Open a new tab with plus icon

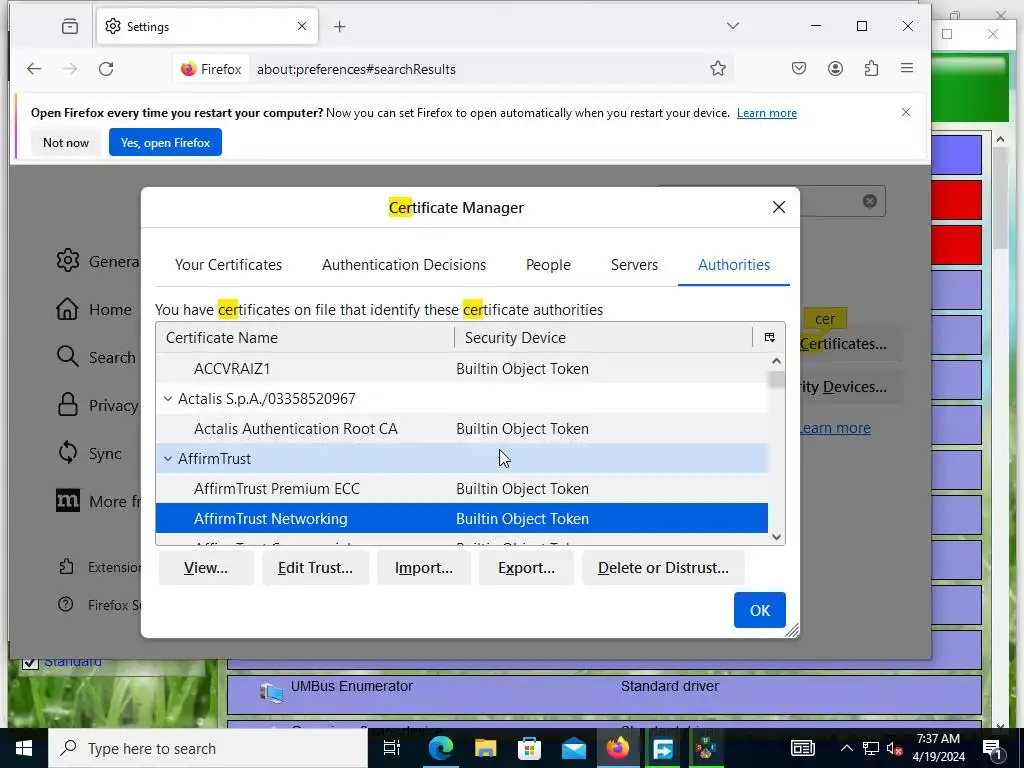coord(340,26)
